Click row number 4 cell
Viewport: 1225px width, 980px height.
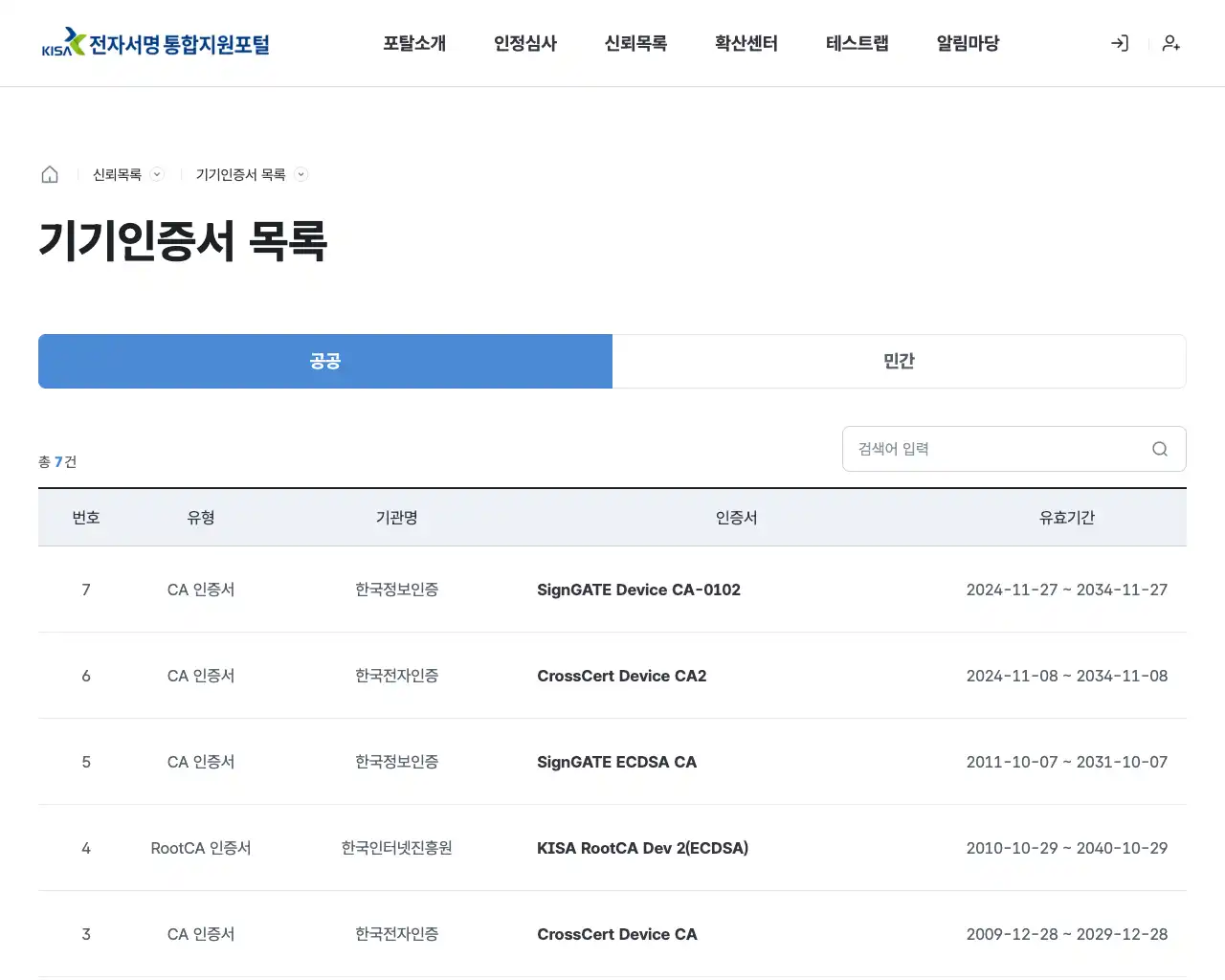click(86, 848)
